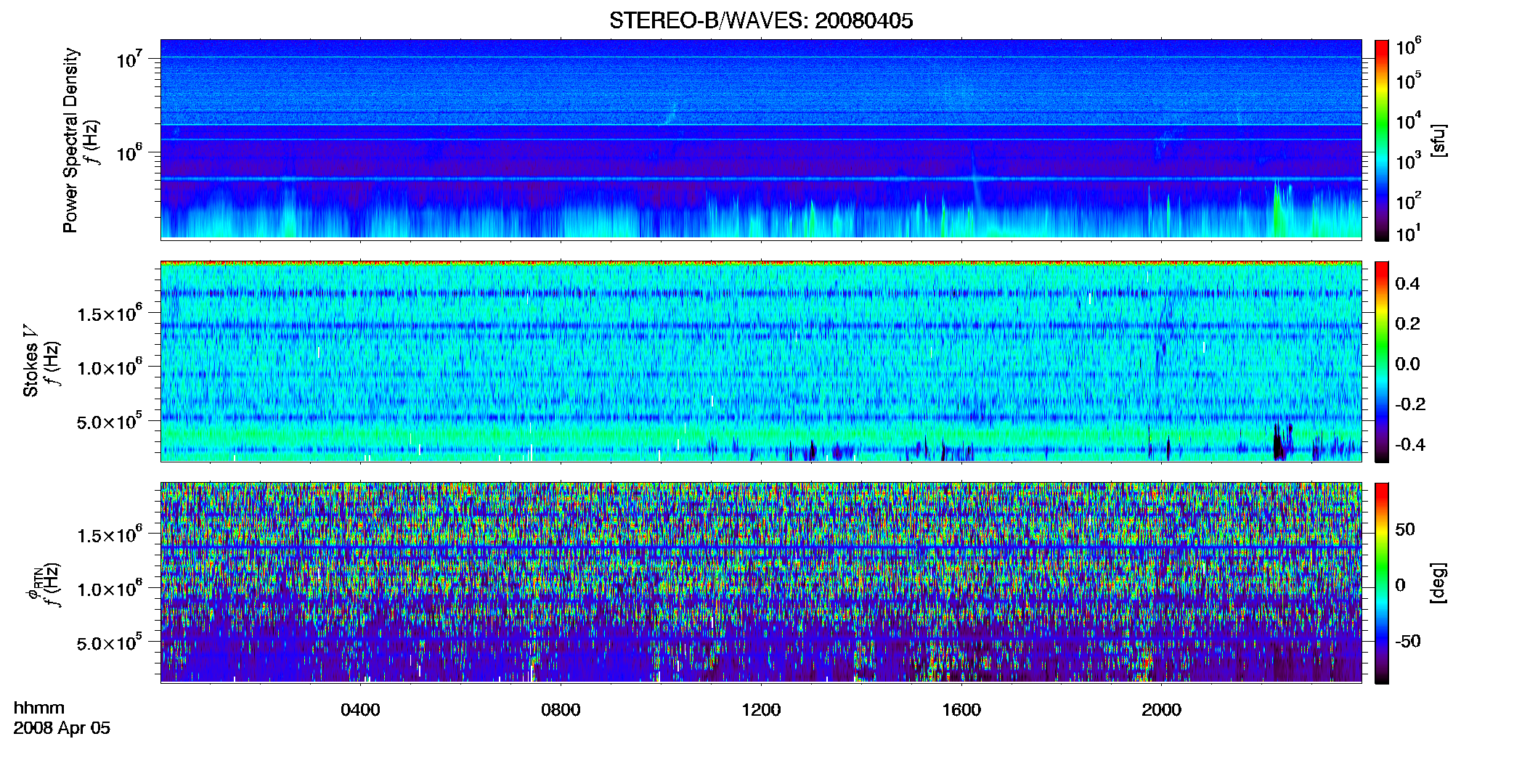Click the 2008 Apr 05 date label
Viewport: 1522px width, 784px height.
[x=62, y=727]
